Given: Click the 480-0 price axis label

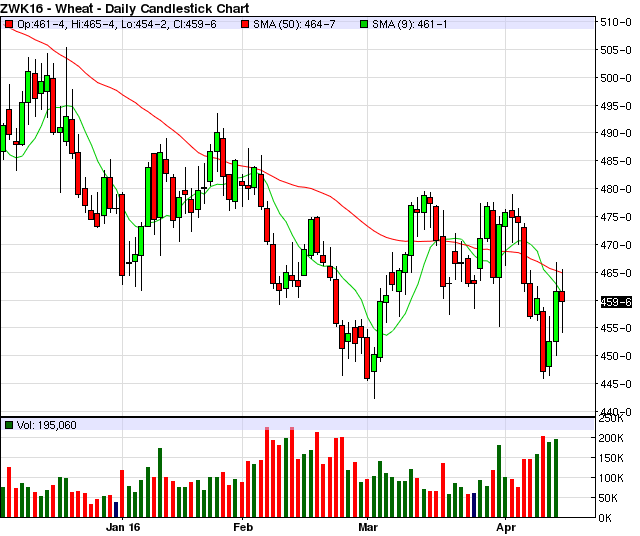Looking at the screenshot, I should point(616,189).
